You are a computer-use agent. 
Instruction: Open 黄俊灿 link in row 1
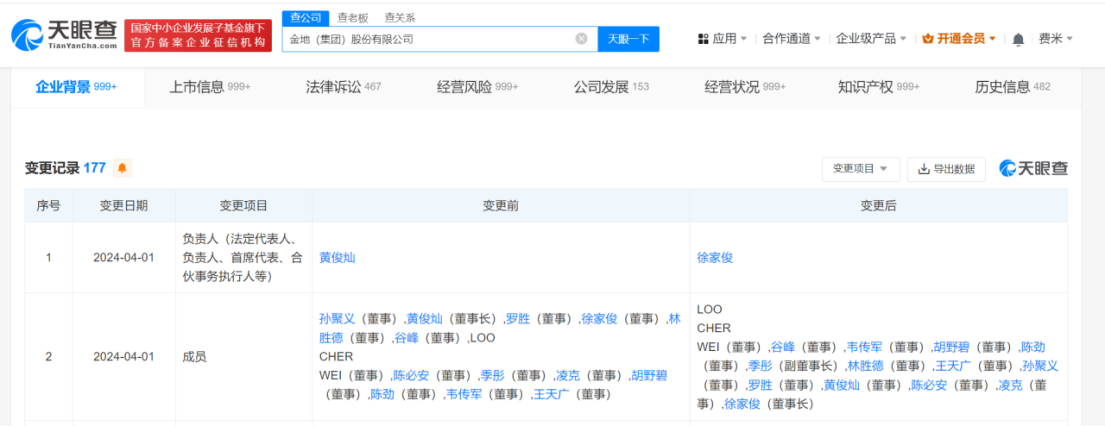337,257
